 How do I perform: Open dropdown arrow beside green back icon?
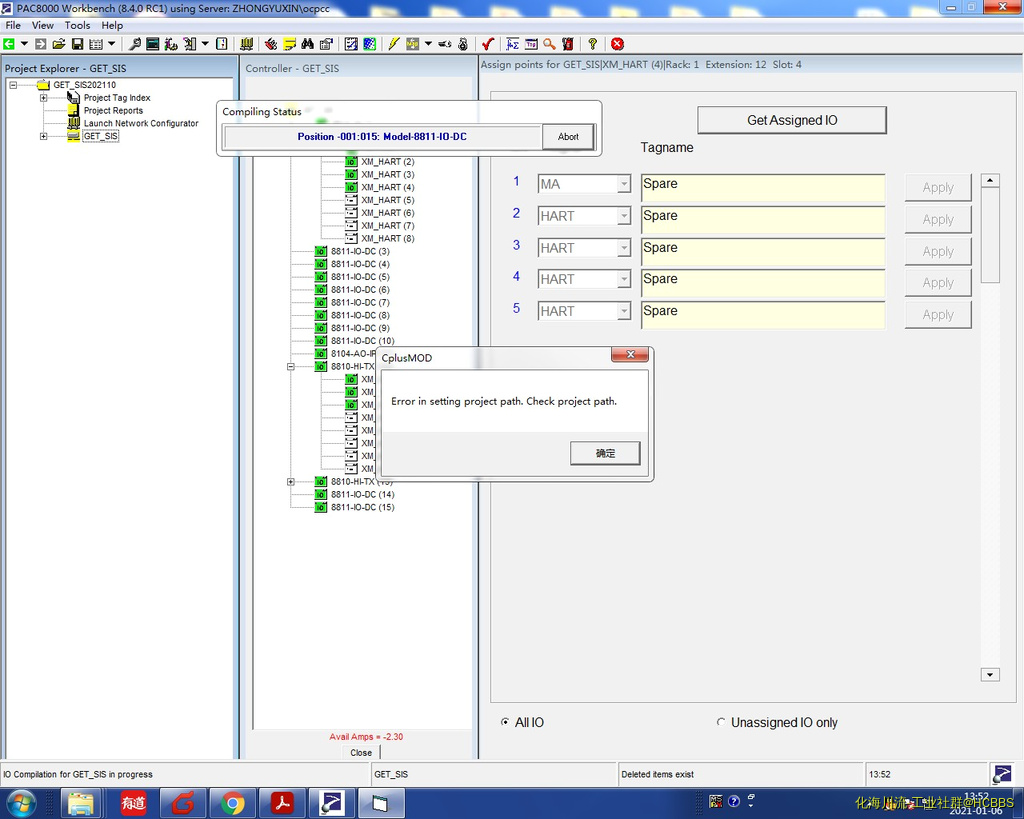pyautogui.click(x=24, y=44)
